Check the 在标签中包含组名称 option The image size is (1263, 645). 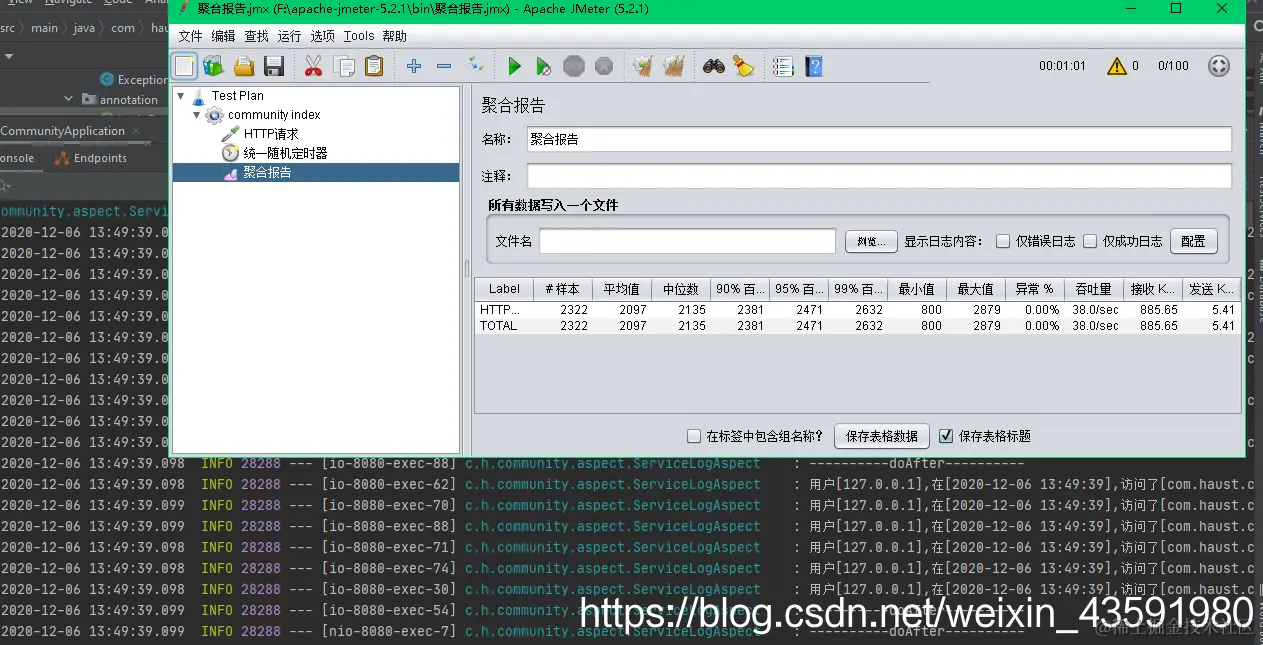tap(694, 435)
